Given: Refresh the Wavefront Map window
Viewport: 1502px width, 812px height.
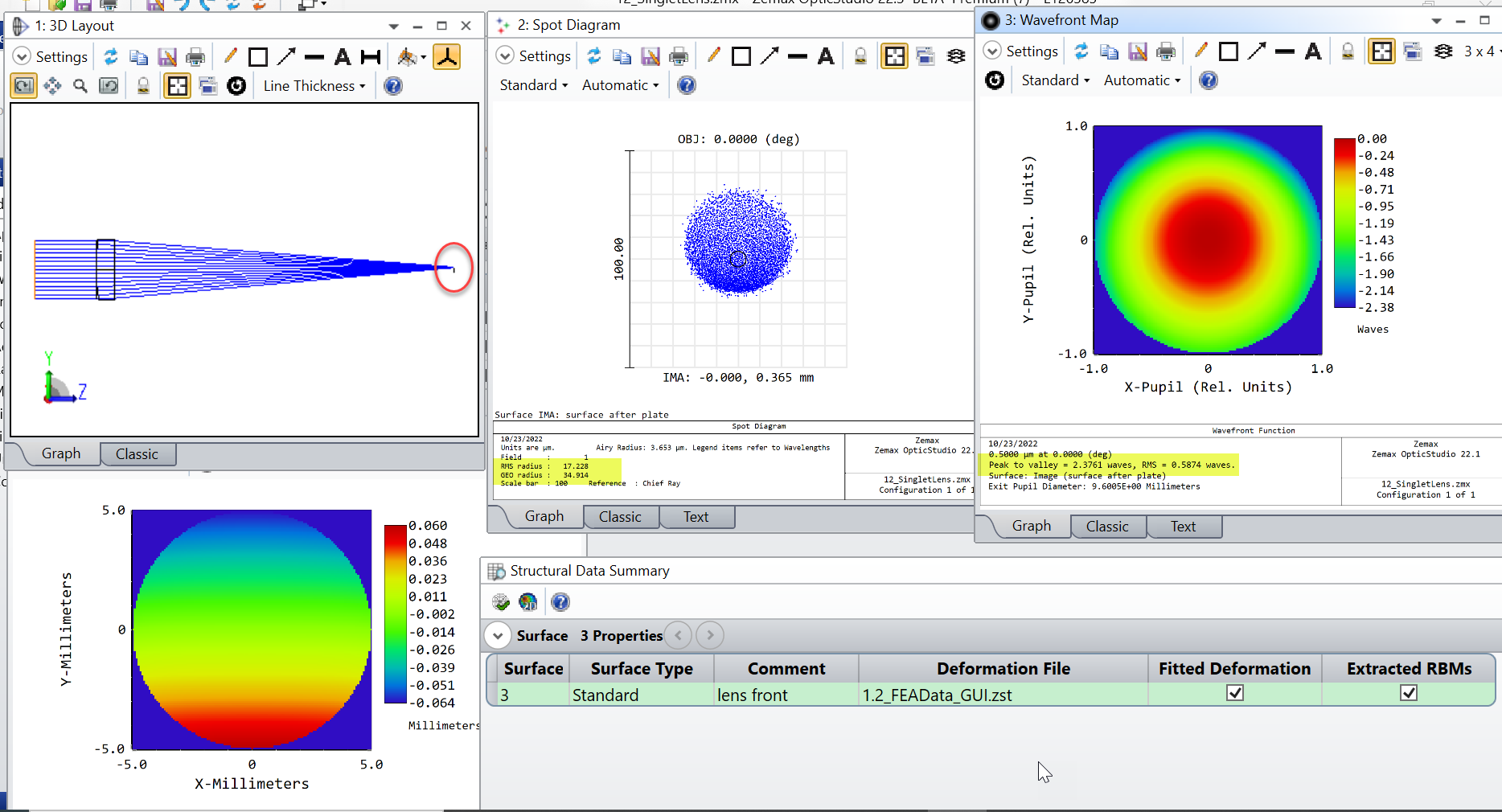Looking at the screenshot, I should [1081, 51].
